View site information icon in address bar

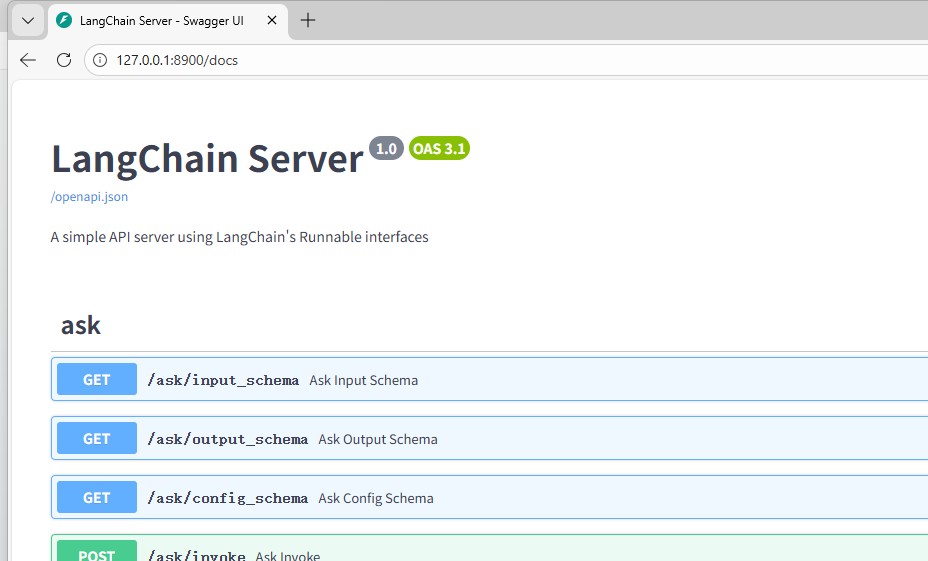(100, 60)
